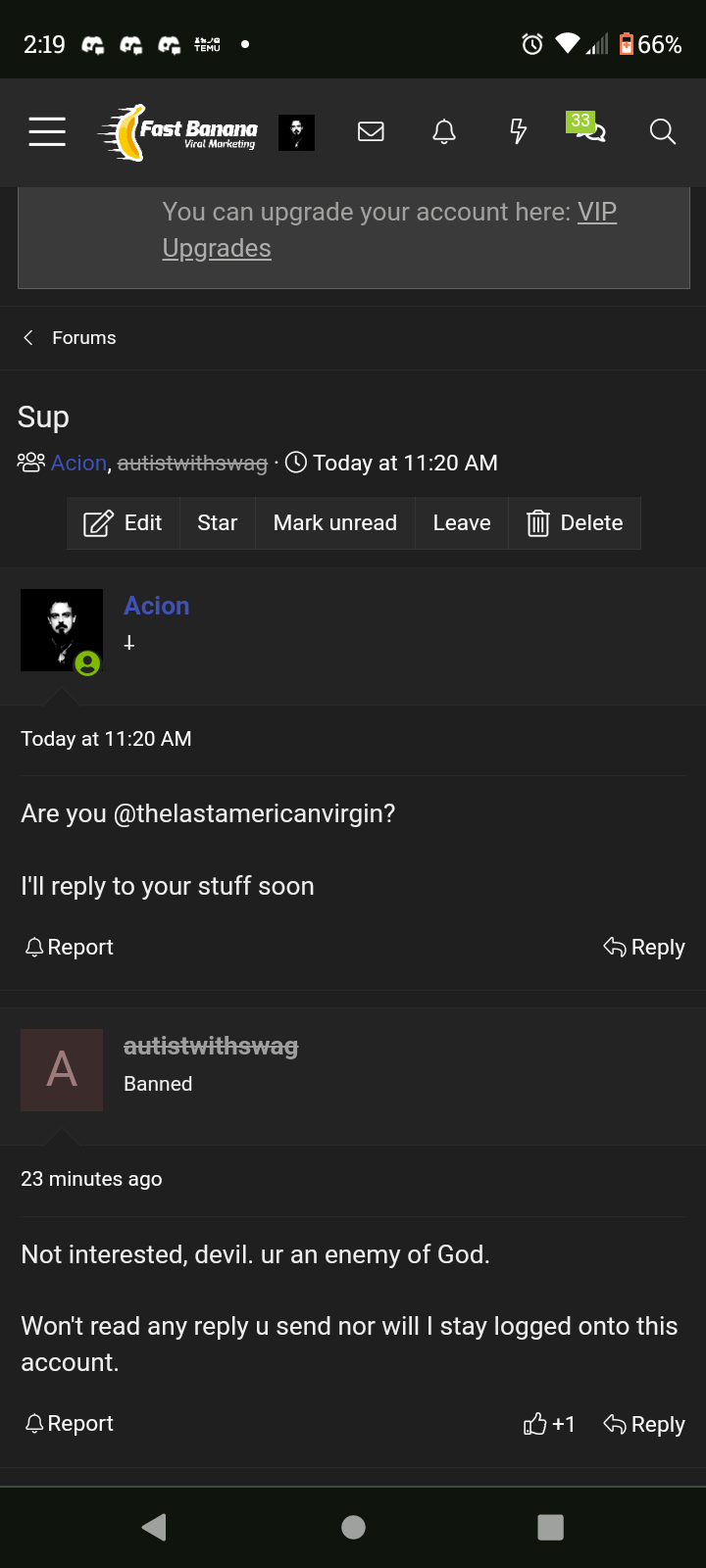The image size is (706, 1568).
Task: Star this conversation
Action: 217,522
